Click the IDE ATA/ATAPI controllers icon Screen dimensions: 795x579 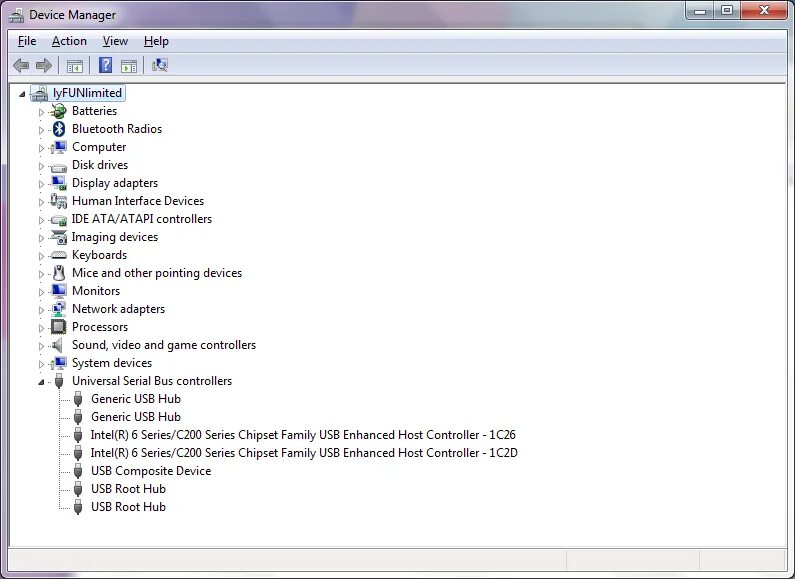(59, 220)
